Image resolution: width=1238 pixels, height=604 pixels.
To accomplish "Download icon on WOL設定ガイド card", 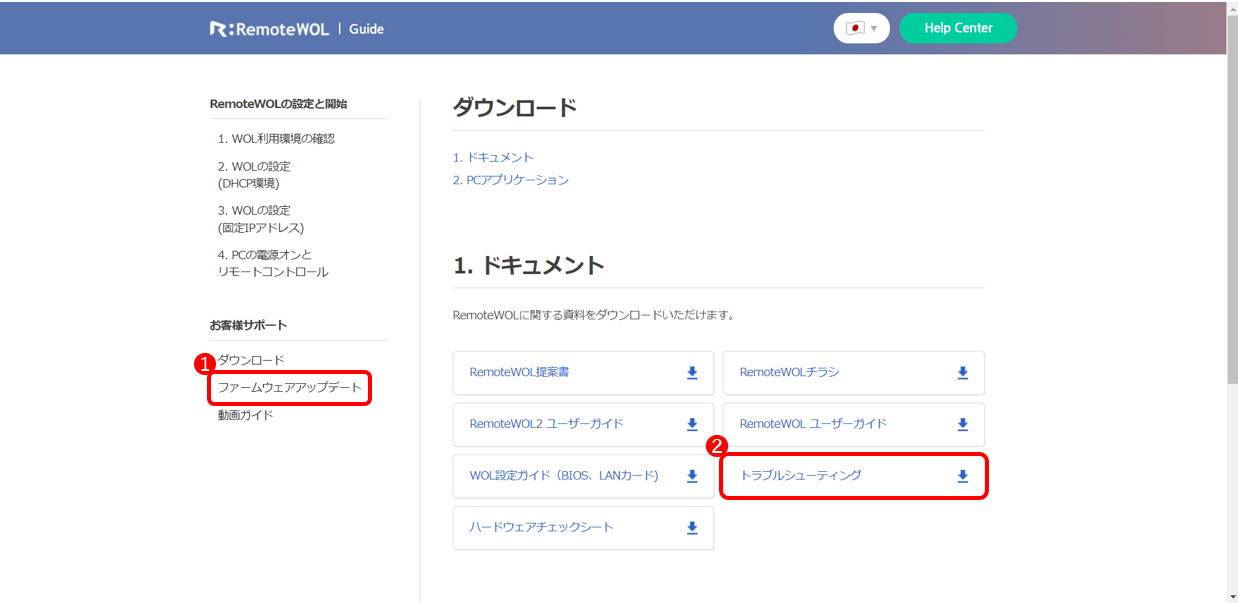I will [x=692, y=476].
